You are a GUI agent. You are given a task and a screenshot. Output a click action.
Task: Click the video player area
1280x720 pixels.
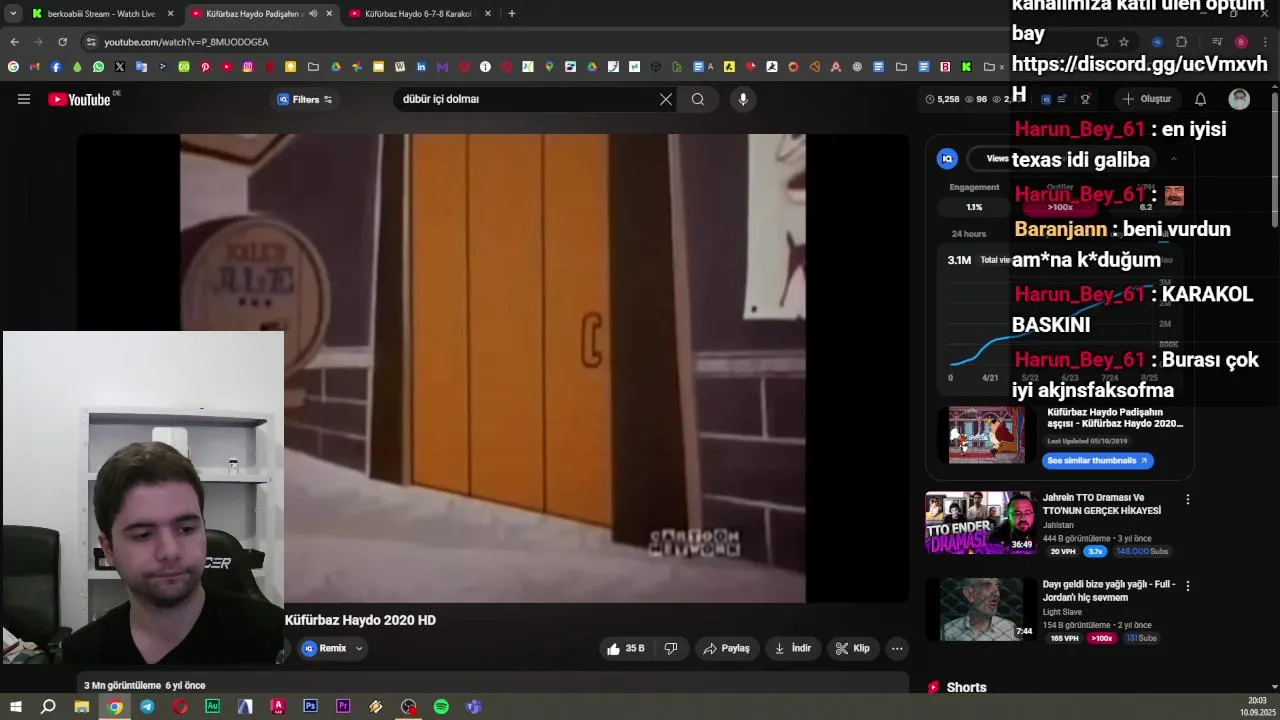(492, 368)
